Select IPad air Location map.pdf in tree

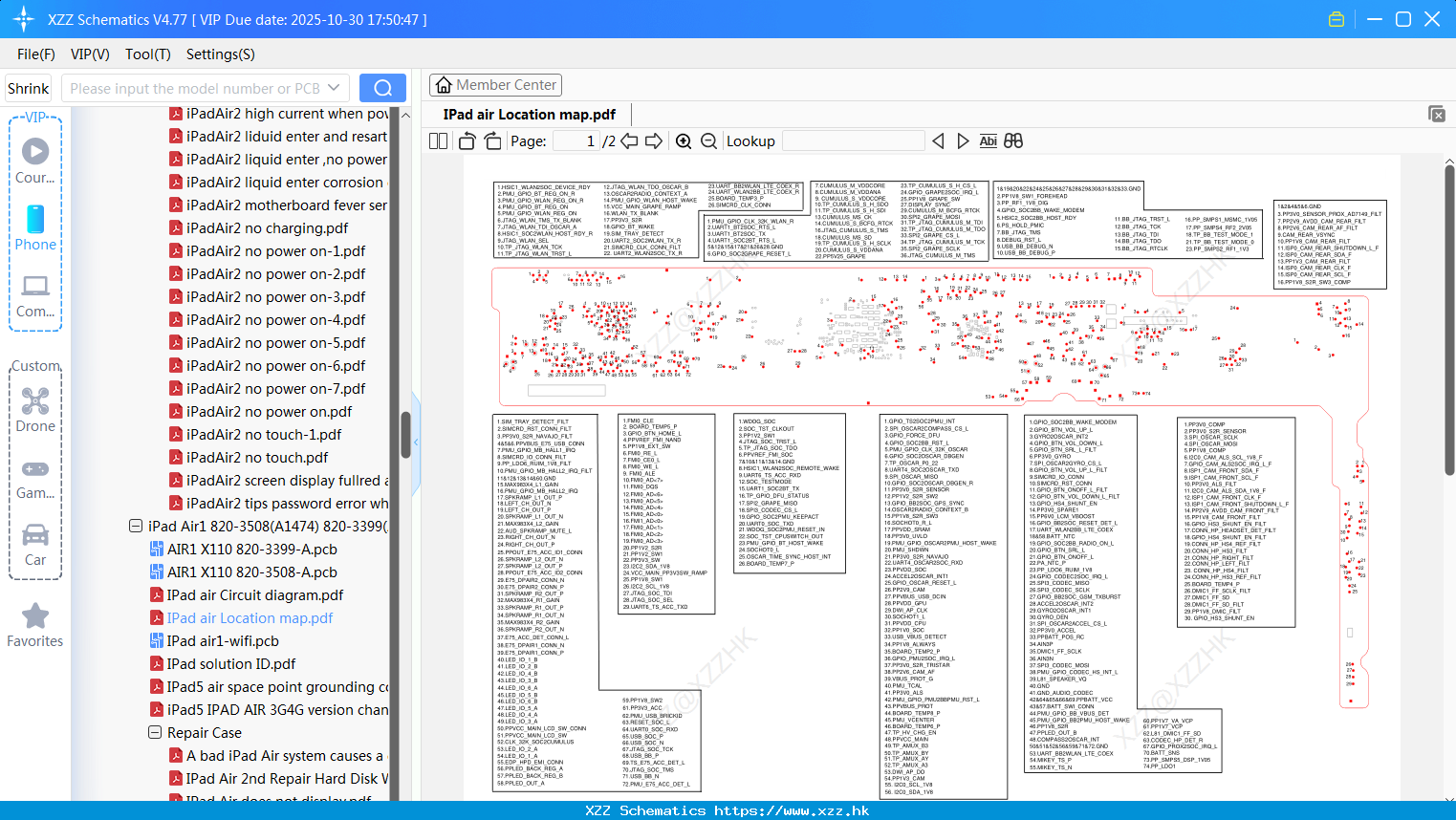click(250, 617)
